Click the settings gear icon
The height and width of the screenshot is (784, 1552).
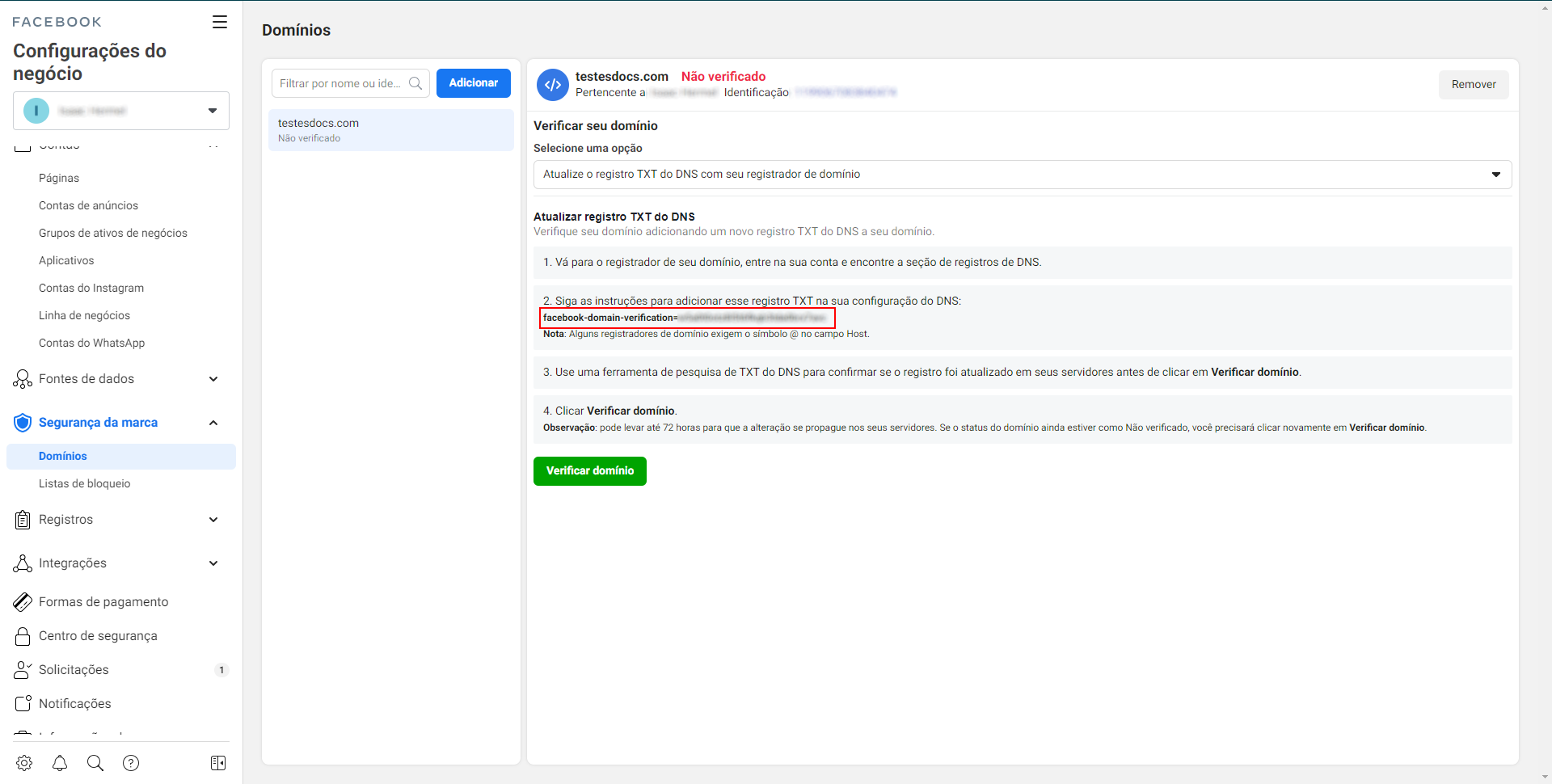click(x=24, y=763)
